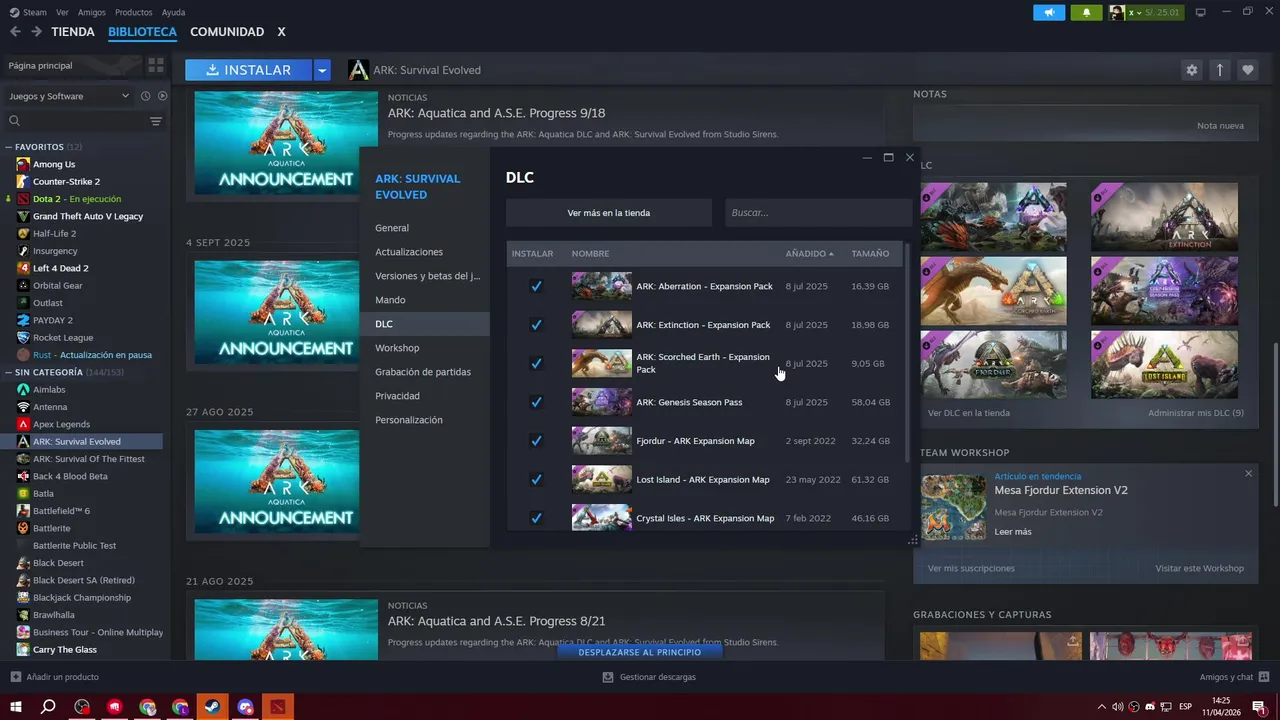The height and width of the screenshot is (720, 1280).
Task: Click Desplazarse al principio button
Action: 640,652
